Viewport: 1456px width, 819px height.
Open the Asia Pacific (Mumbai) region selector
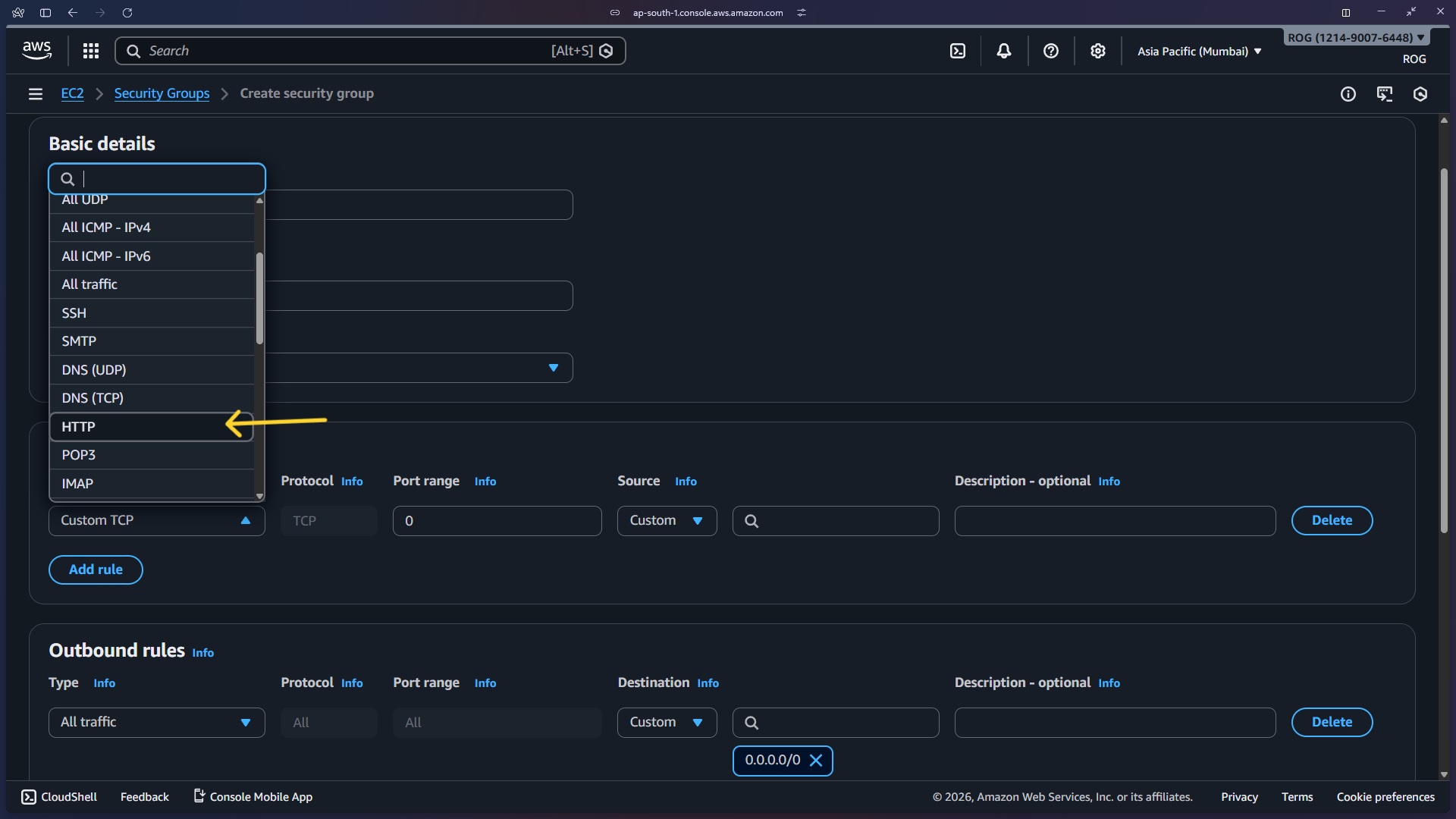[x=1197, y=51]
